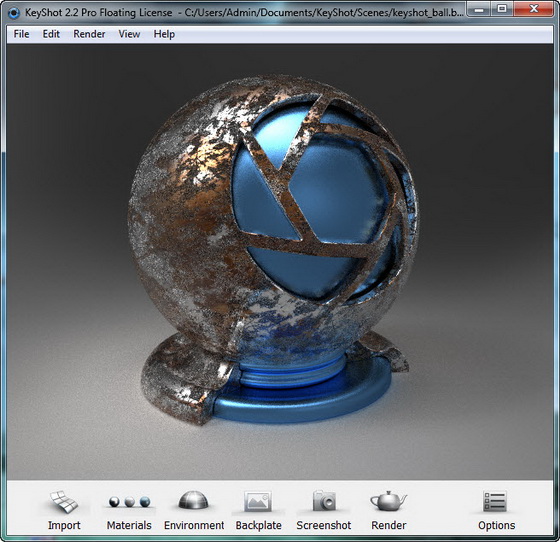Click the title bar scene file path text

pyautogui.click(x=324, y=13)
